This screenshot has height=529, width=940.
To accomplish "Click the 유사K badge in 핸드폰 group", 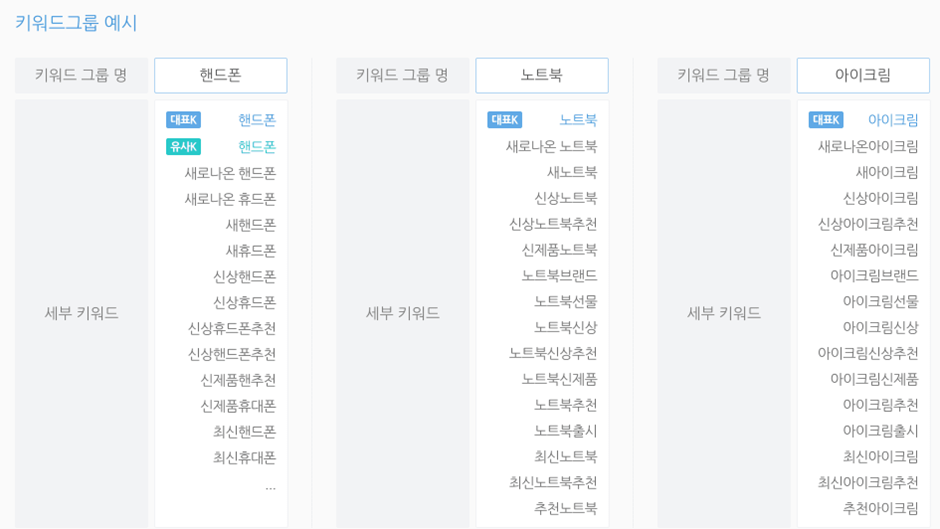I will tap(183, 146).
